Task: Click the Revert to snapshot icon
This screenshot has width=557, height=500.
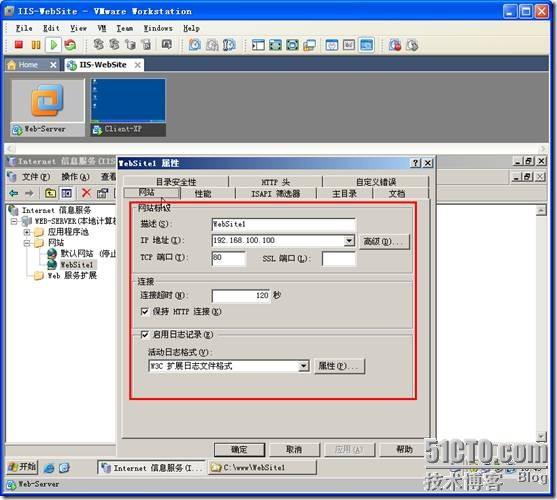Action: coord(212,45)
